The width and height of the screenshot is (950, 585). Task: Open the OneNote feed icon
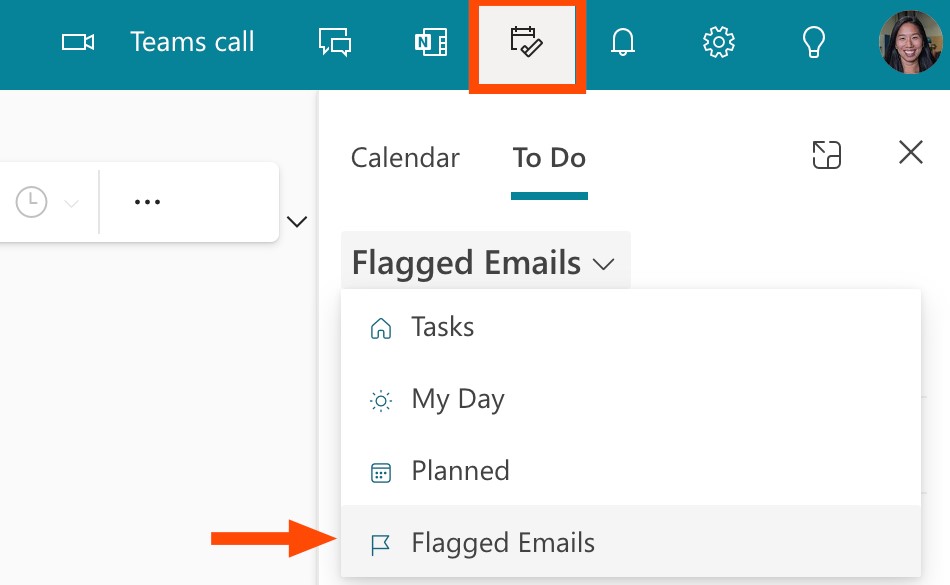pos(431,42)
